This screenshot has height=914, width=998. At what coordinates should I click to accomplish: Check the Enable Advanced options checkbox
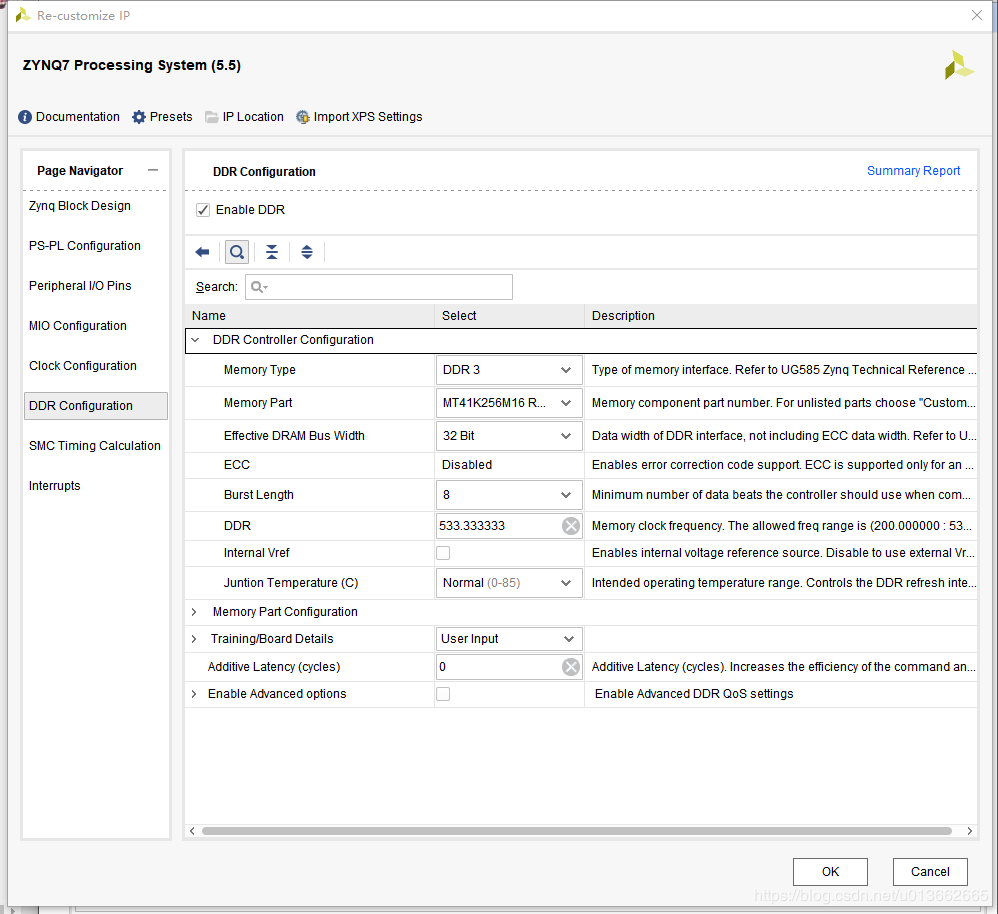443,694
